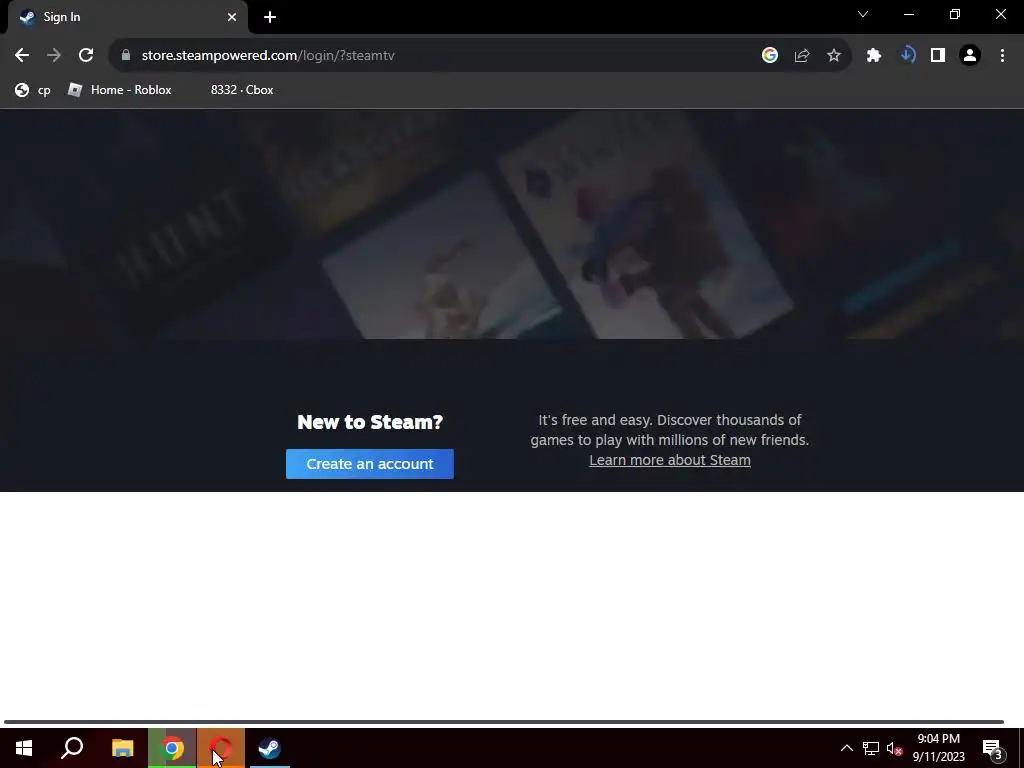
Task: Switch to Chrome in the taskbar
Action: coord(172,748)
